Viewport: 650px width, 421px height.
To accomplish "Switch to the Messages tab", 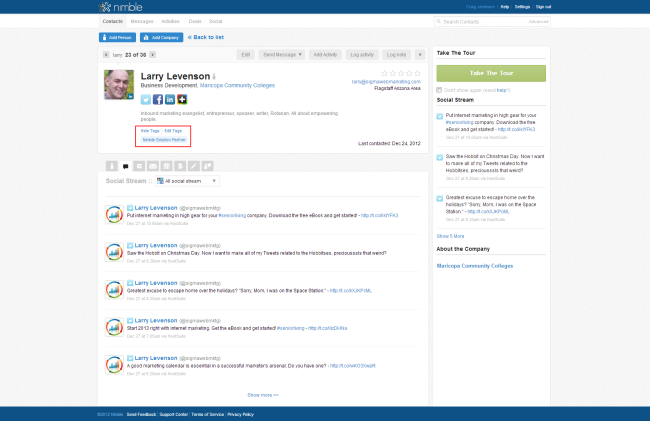I will click(x=142, y=21).
